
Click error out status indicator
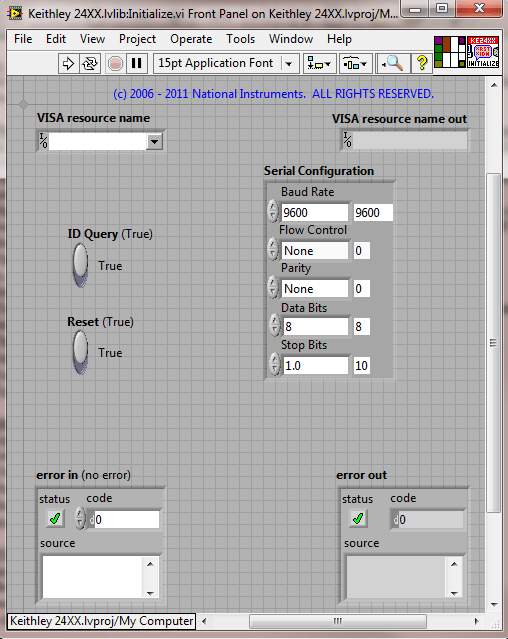point(358,518)
